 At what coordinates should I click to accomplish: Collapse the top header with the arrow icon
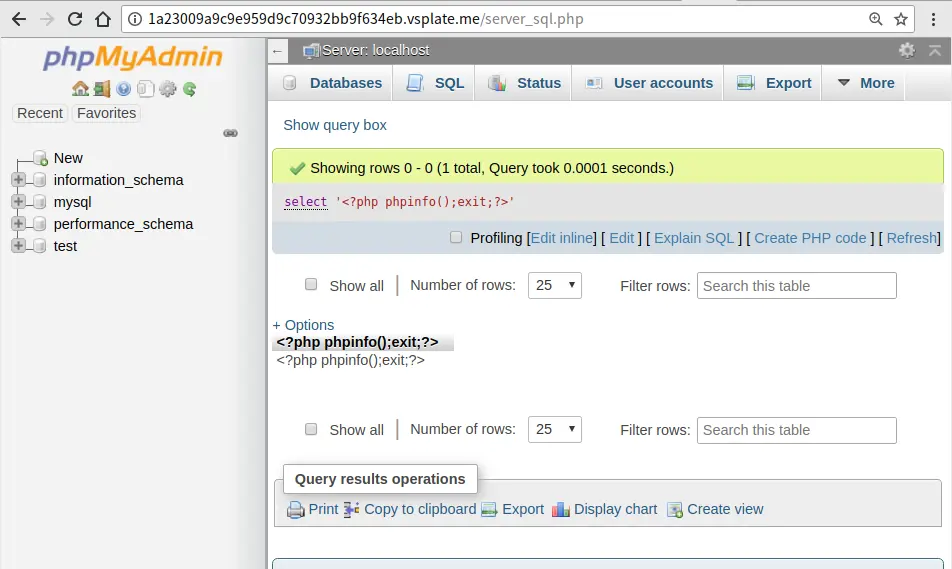(x=935, y=50)
